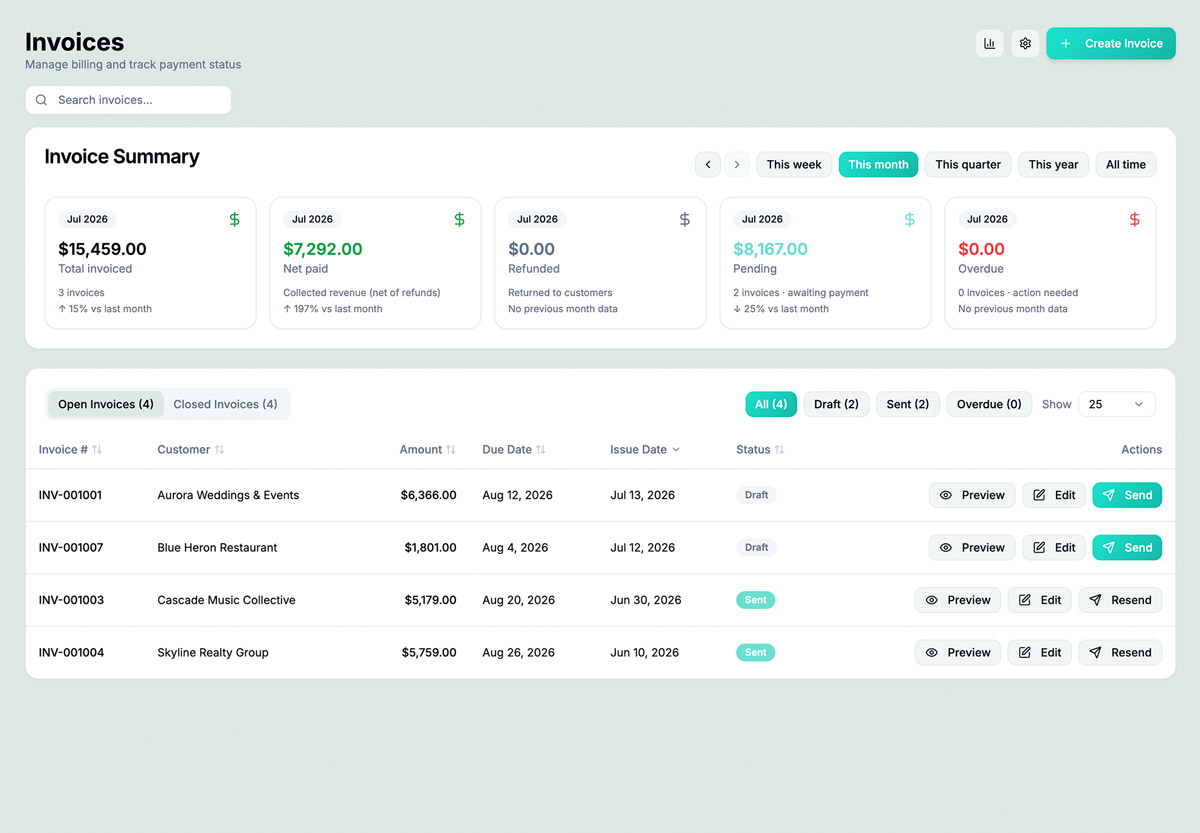Go to the previous period with the left chevron
Viewport: 1200px width, 833px height.
click(x=708, y=165)
